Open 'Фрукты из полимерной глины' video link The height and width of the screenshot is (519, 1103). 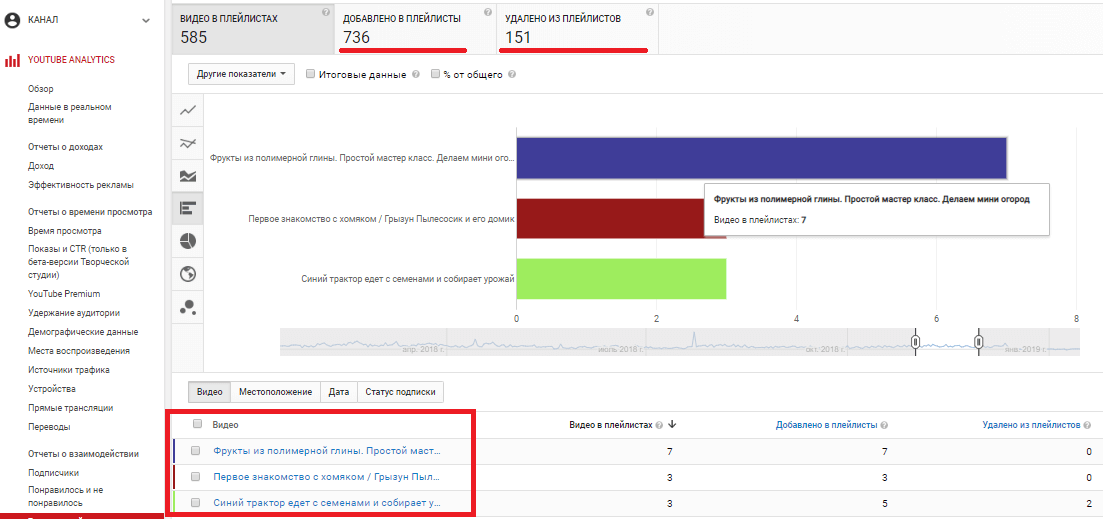[x=326, y=451]
